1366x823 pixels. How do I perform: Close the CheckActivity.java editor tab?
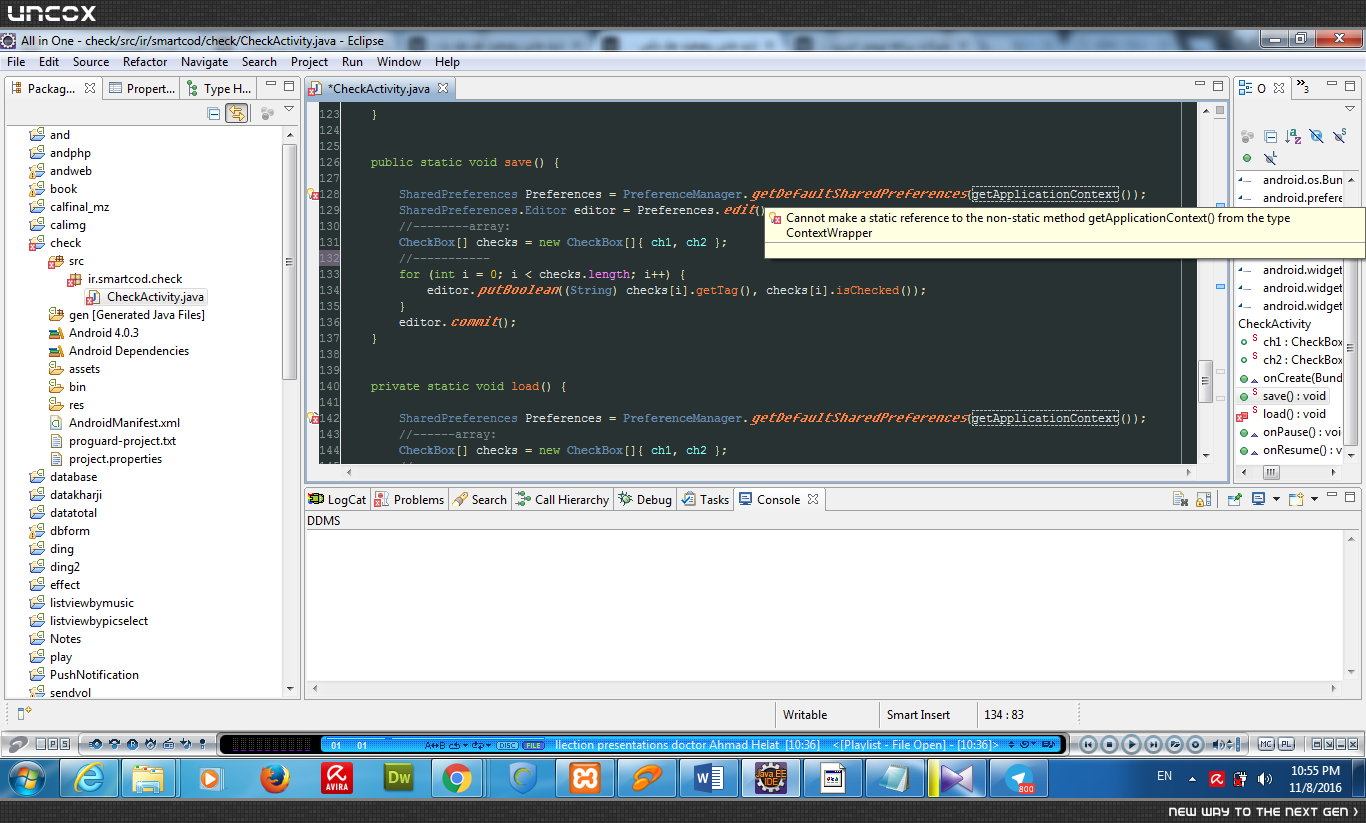443,88
